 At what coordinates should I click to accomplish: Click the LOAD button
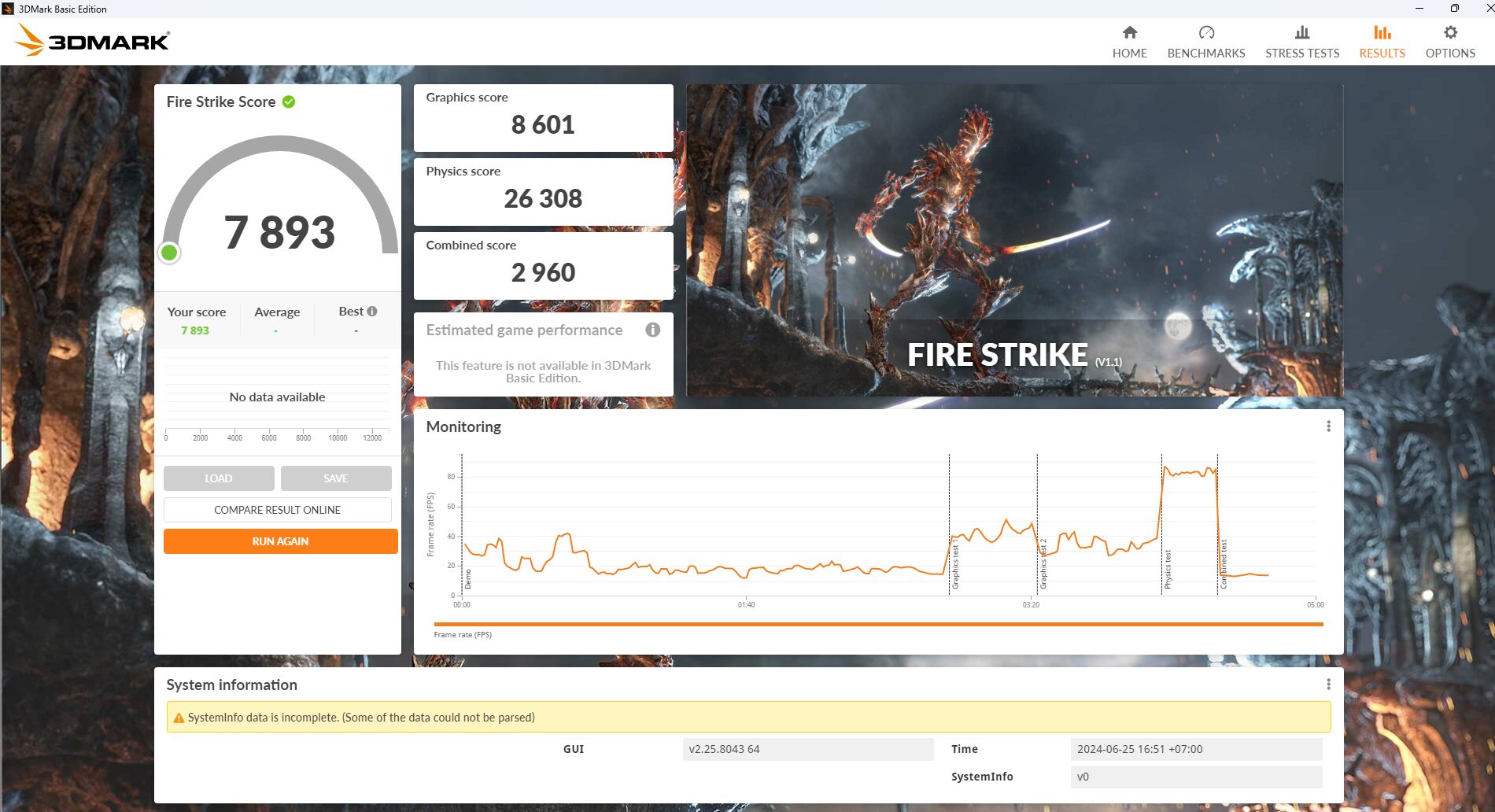click(x=219, y=478)
